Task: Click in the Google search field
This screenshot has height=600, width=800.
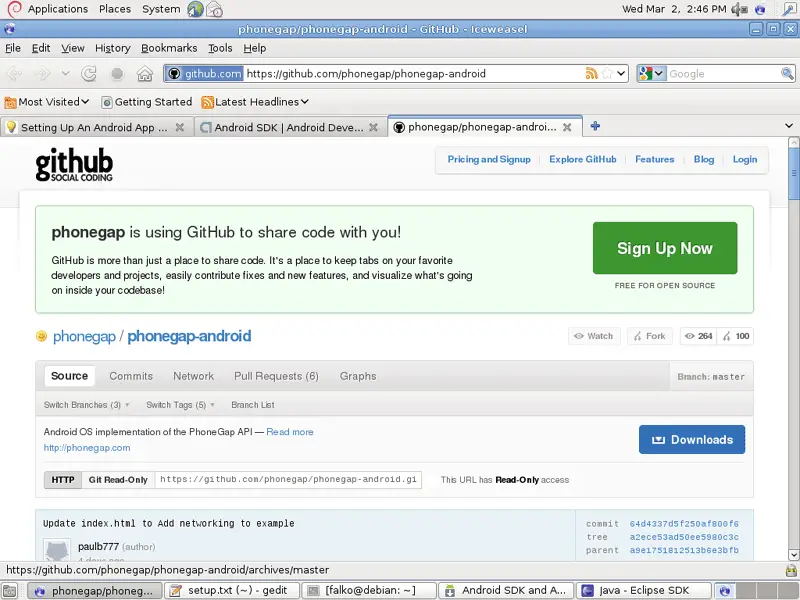Action: (723, 73)
